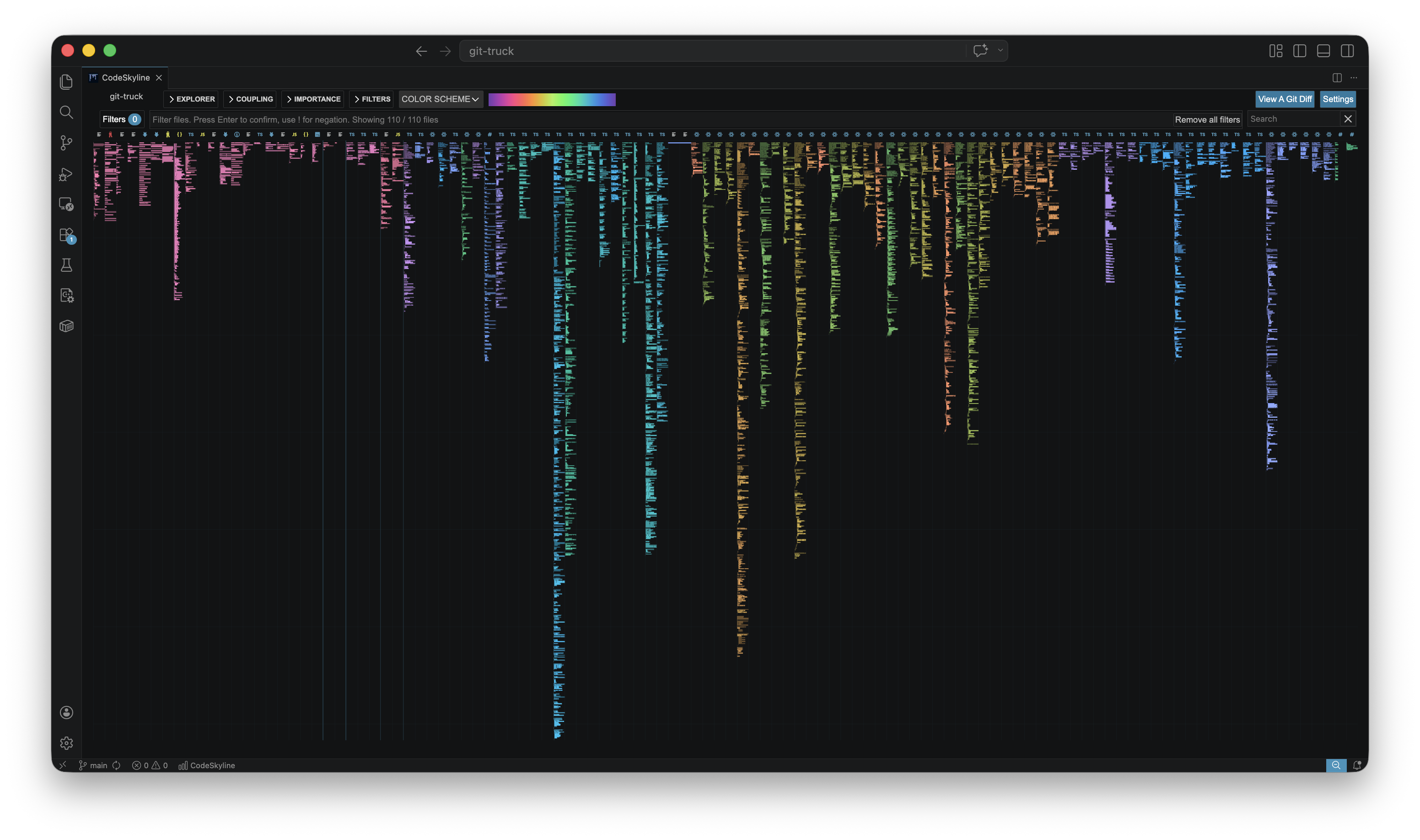This screenshot has width=1420, height=840.
Task: Open editor More Actions ellipsis
Action: 1354,77
